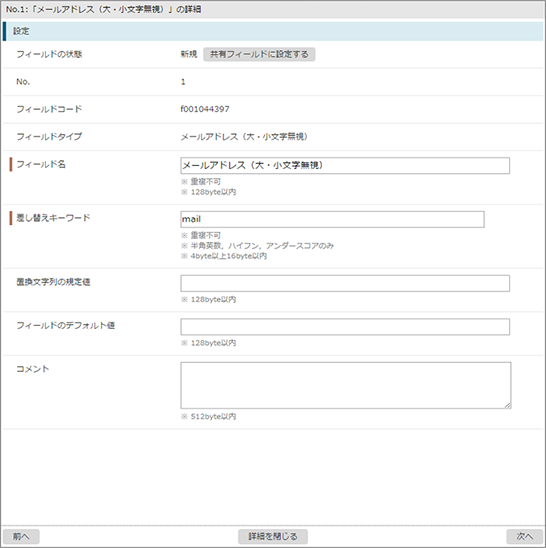Click the 新規 status text
The image size is (546, 548).
189,54
